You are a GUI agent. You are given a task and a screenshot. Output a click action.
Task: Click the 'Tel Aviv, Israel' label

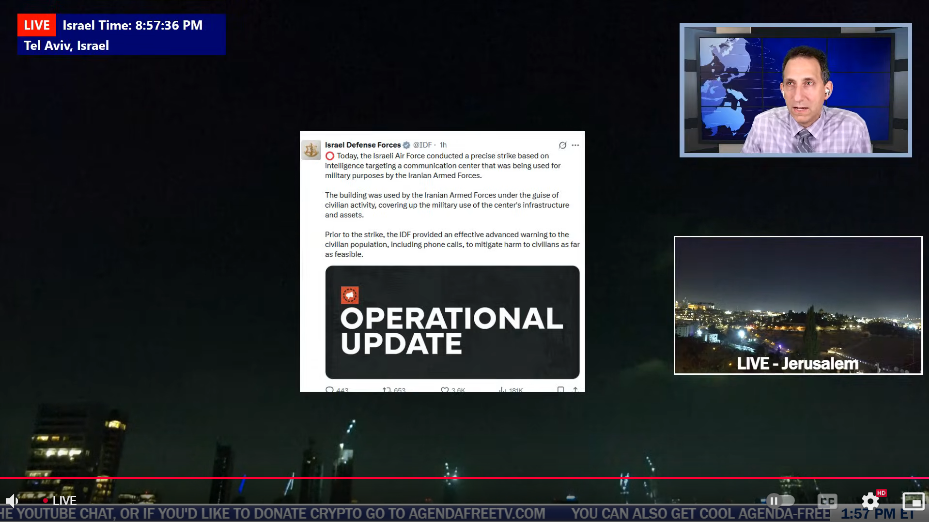tap(66, 46)
